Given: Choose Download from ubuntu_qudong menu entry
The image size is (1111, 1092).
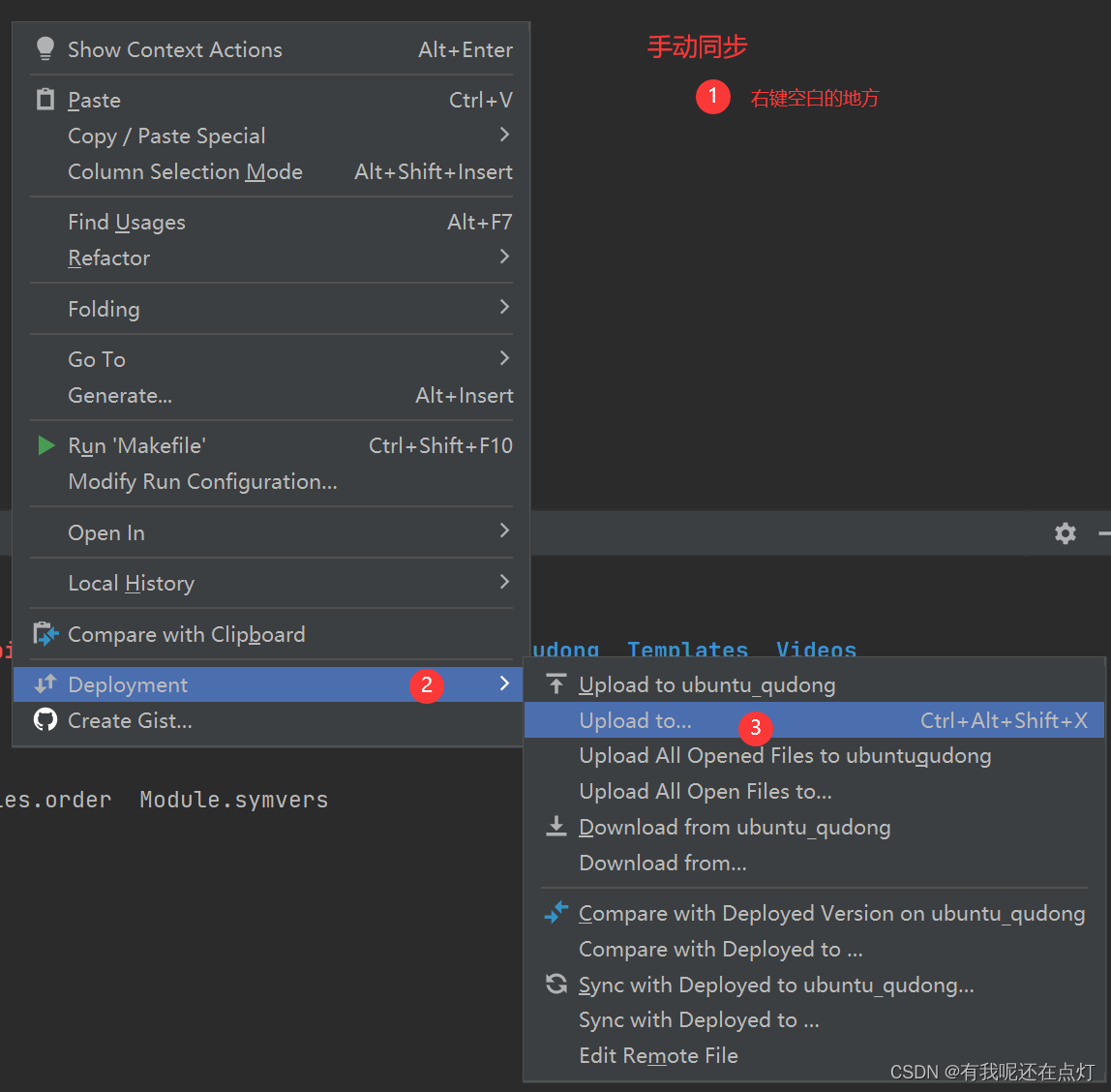Looking at the screenshot, I should click(x=734, y=826).
